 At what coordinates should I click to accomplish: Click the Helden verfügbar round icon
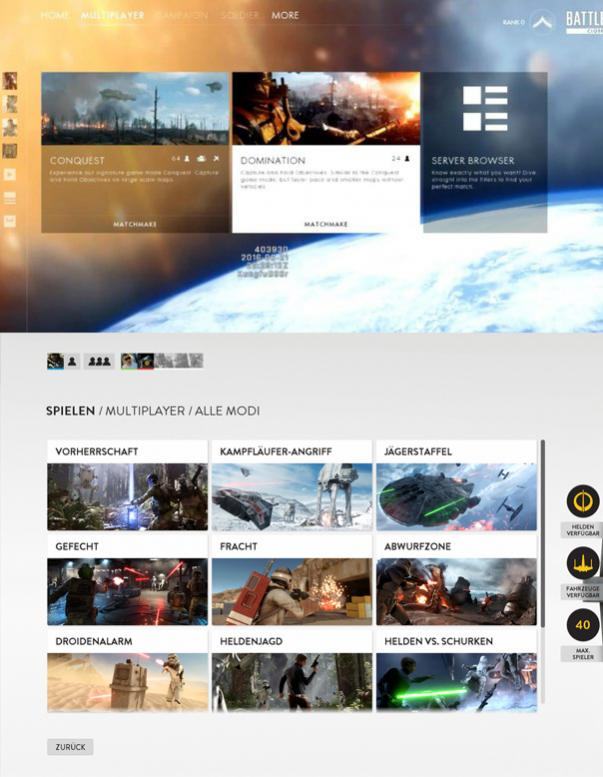[583, 501]
